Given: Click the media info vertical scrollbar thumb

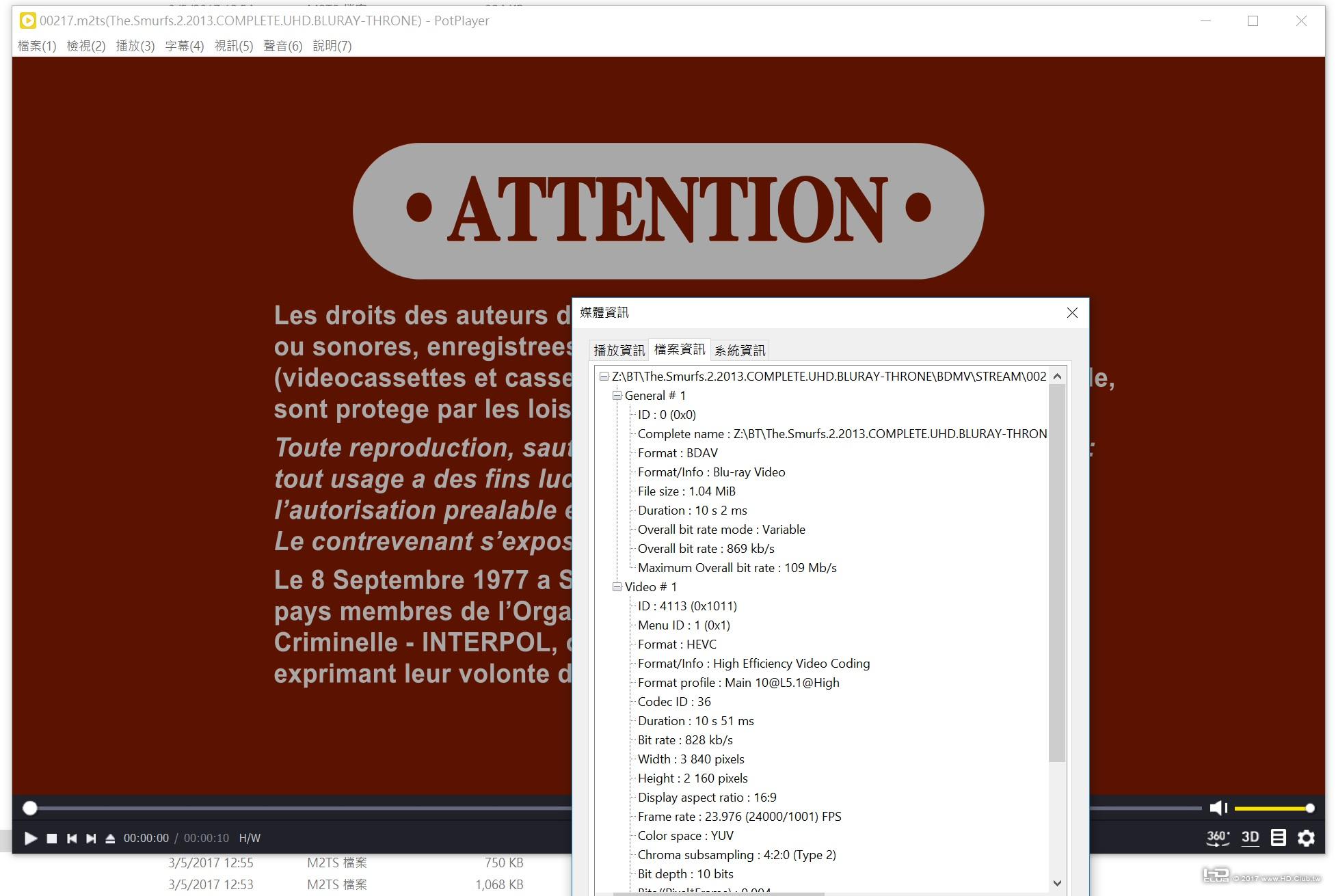Looking at the screenshot, I should (x=1057, y=573).
